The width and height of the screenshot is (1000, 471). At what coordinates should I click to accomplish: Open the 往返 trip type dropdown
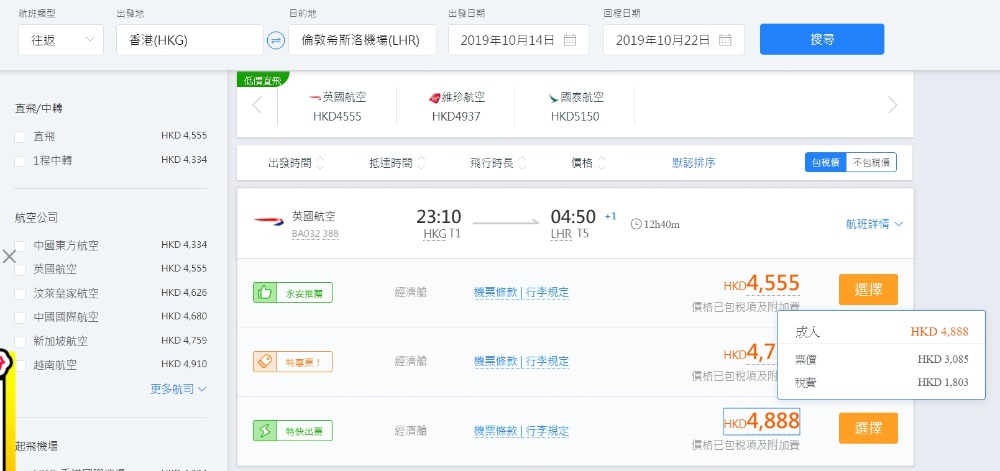click(x=60, y=40)
